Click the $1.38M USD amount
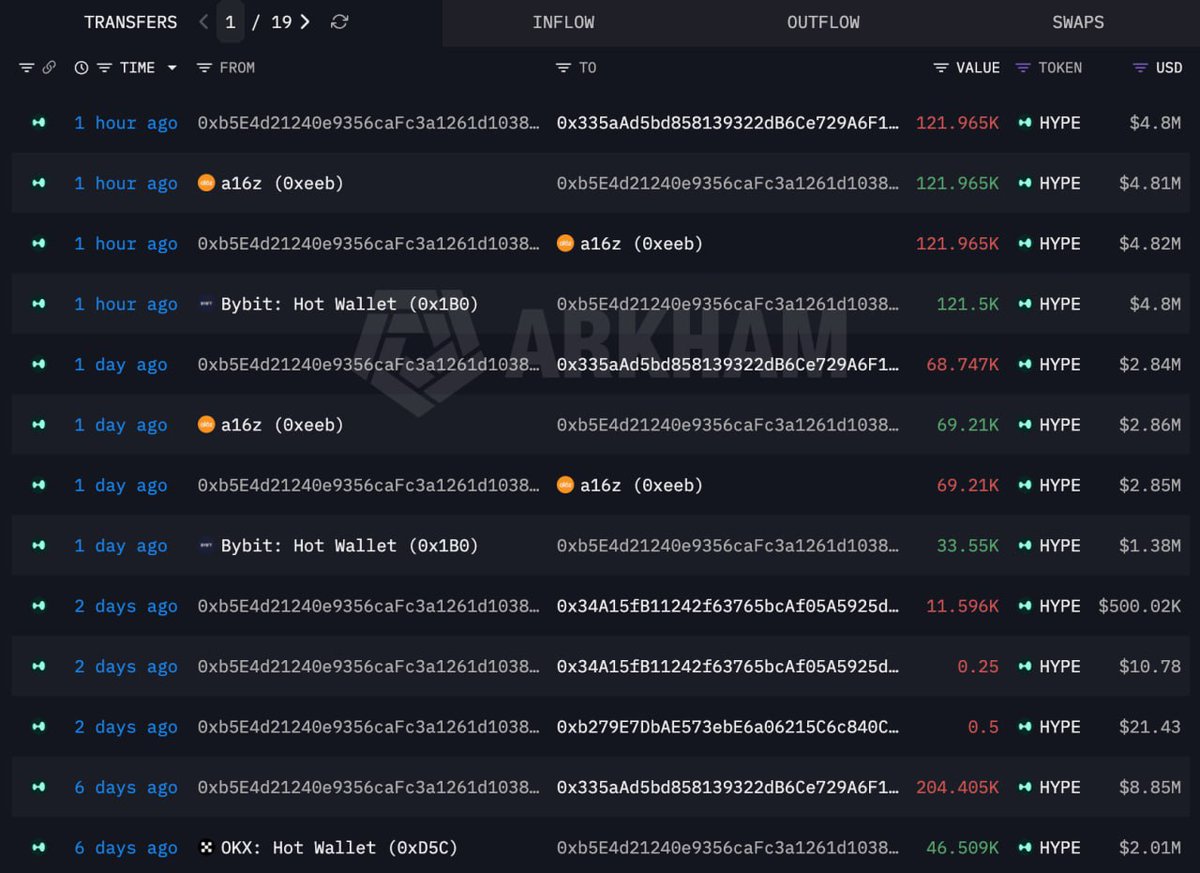Image resolution: width=1200 pixels, height=873 pixels. (x=1150, y=546)
